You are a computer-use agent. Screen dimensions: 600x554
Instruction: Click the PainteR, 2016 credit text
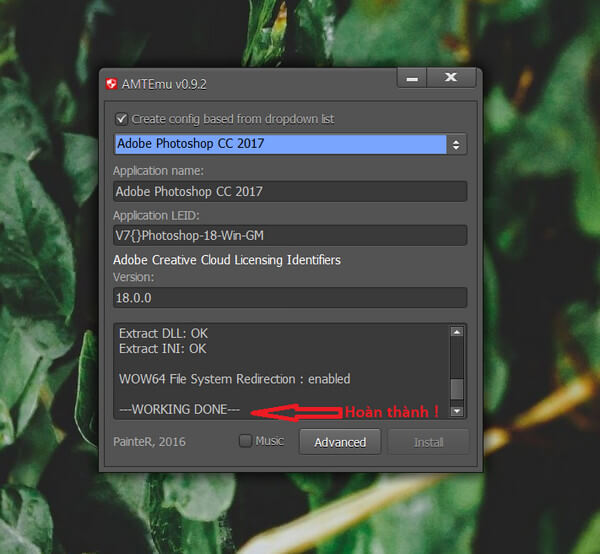pyautogui.click(x=149, y=442)
